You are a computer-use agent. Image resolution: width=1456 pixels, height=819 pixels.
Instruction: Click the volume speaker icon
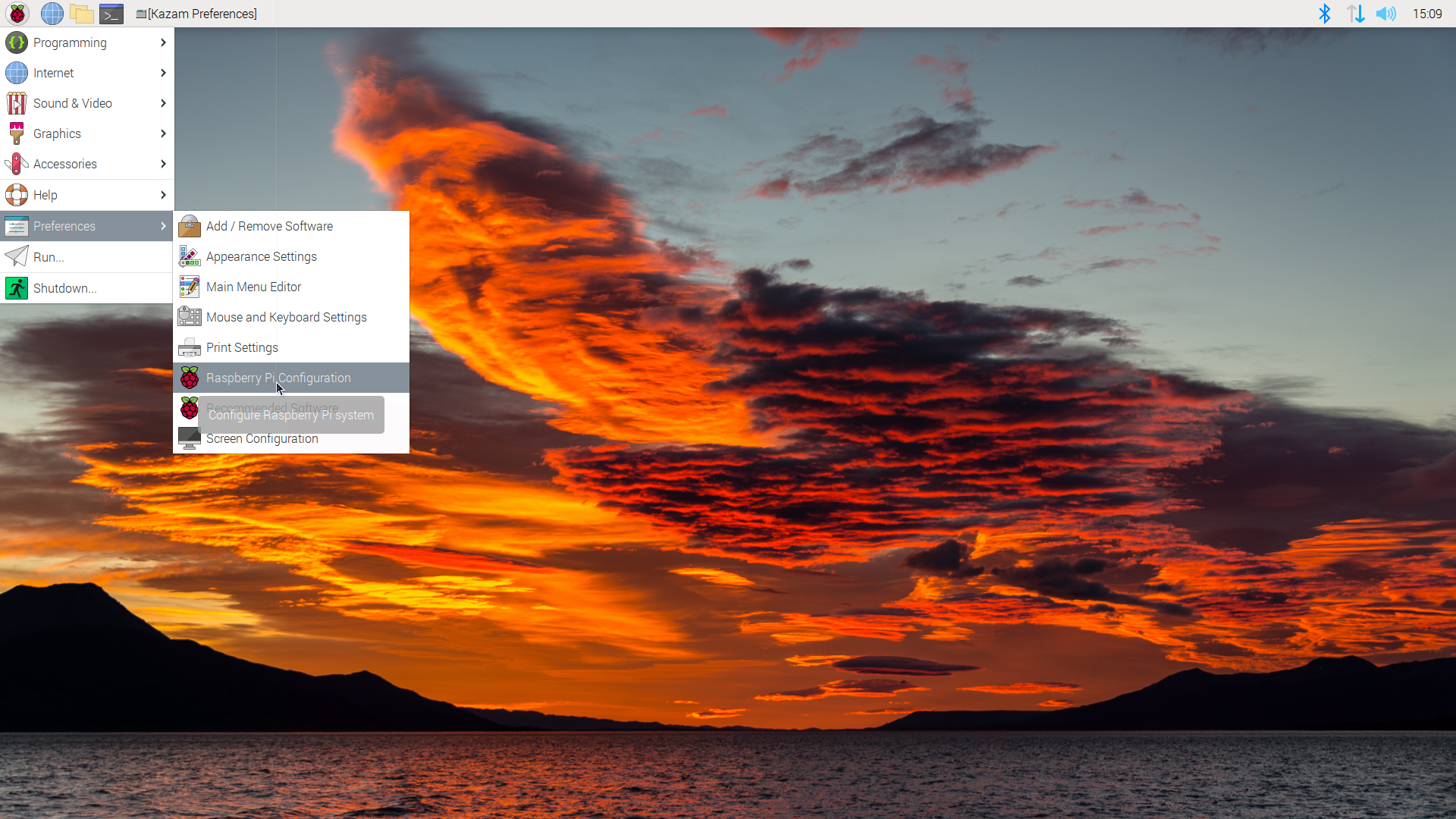tap(1385, 14)
